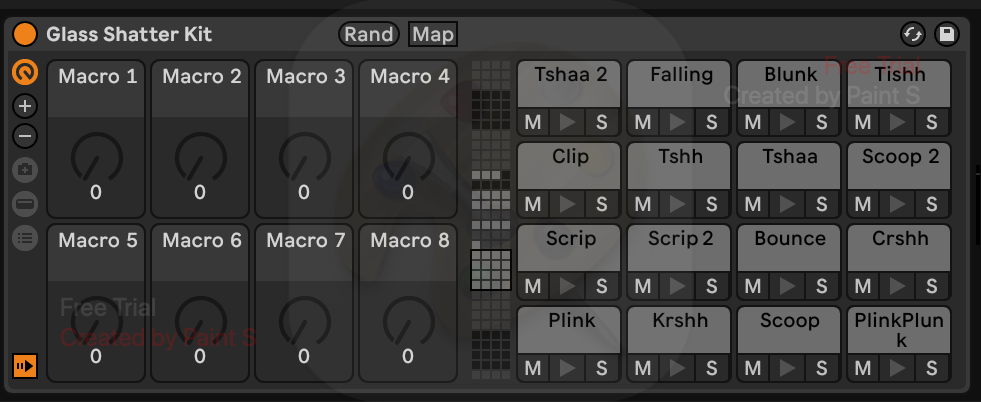Mute the Krshh drum pad

[x=643, y=368]
